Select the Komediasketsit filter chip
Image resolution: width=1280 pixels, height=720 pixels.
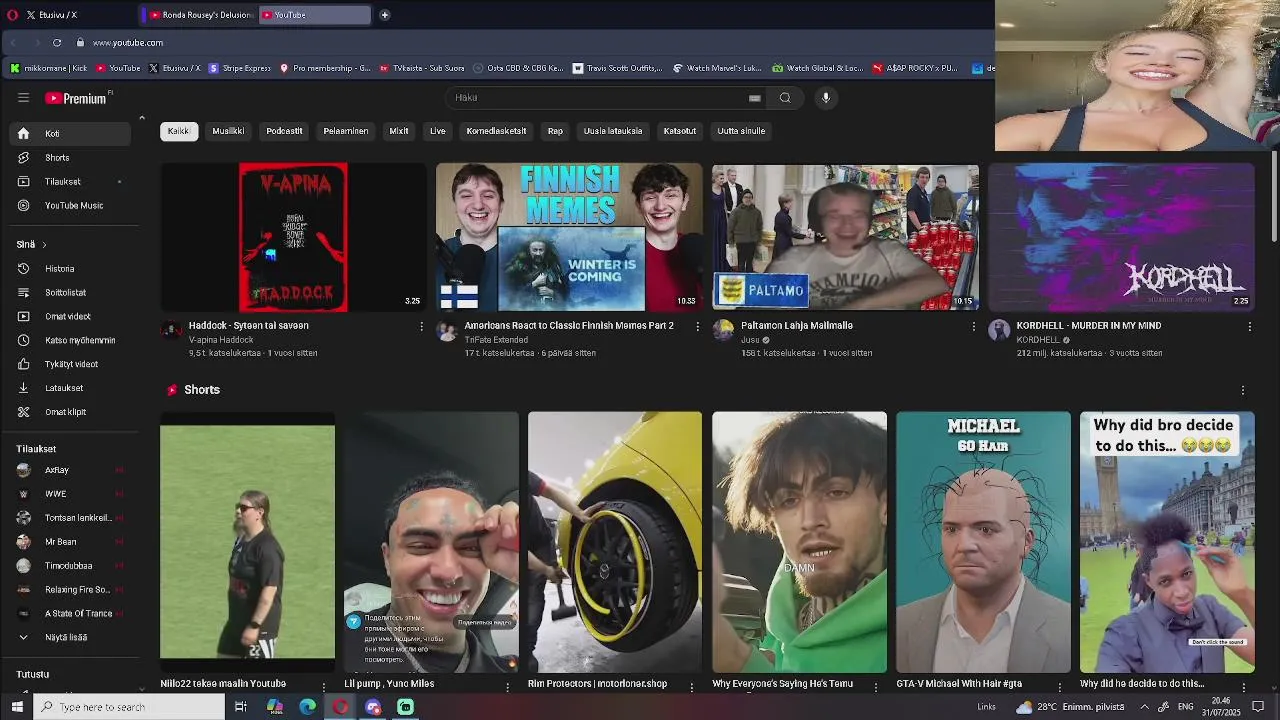point(496,131)
